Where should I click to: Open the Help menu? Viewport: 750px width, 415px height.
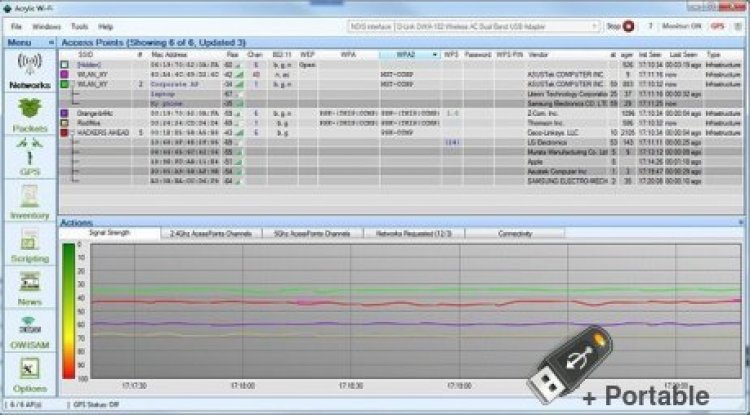[x=106, y=27]
